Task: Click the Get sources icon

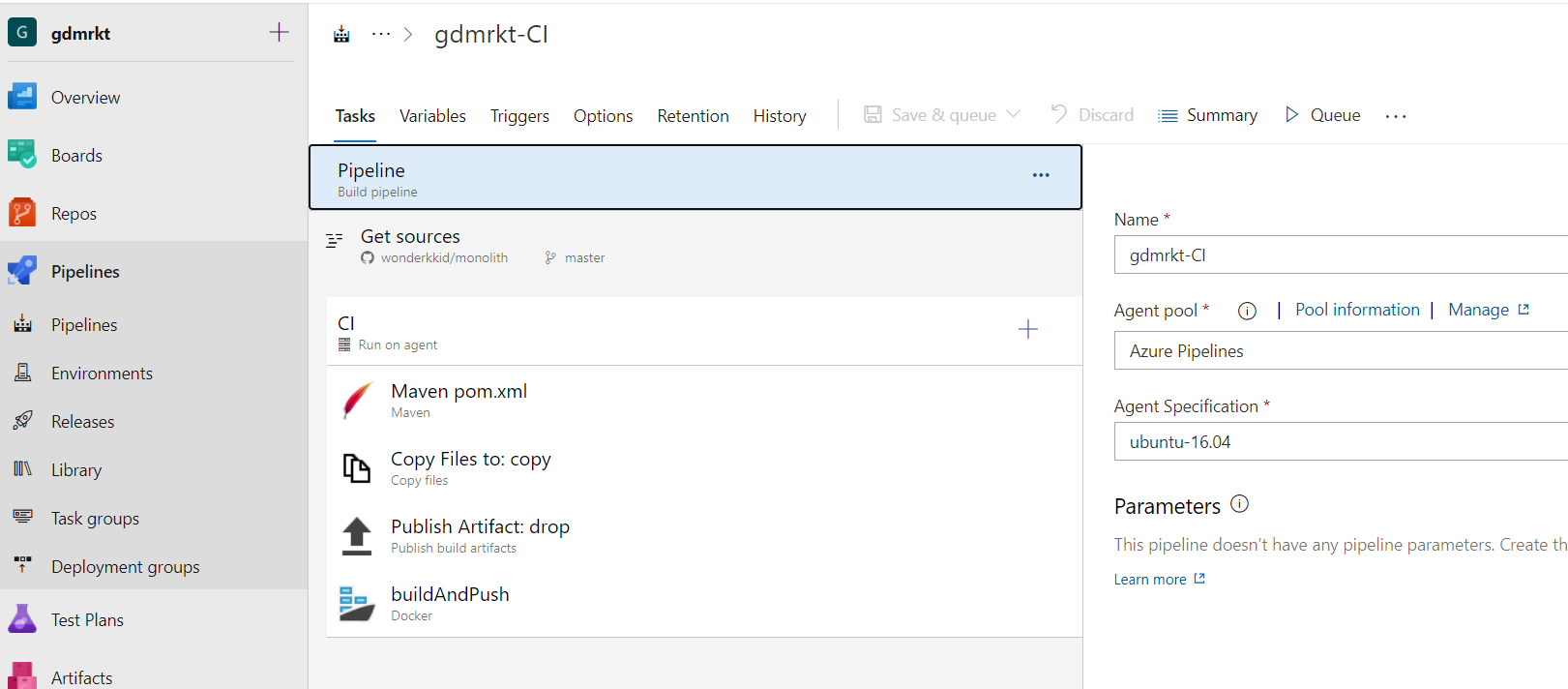Action: tap(335, 240)
